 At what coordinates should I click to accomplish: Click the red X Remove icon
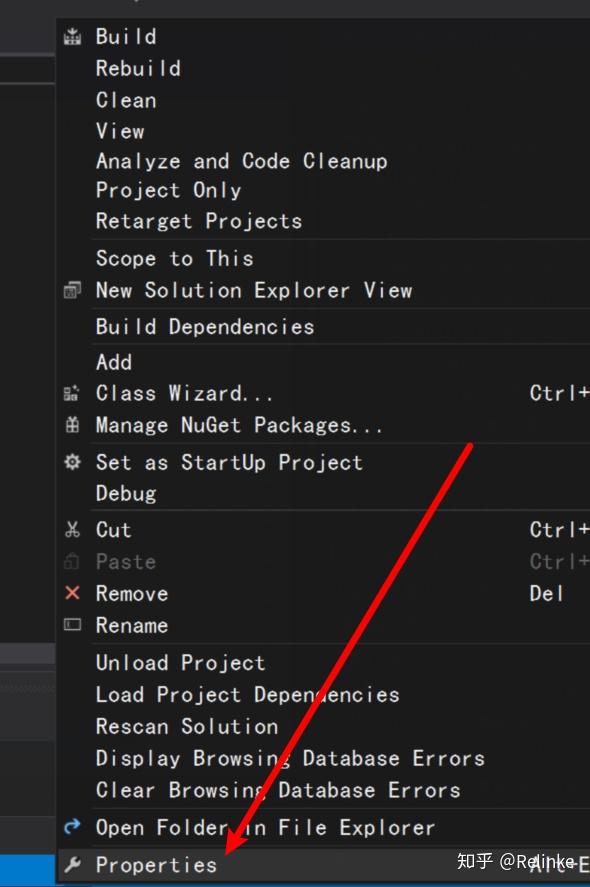[72, 593]
